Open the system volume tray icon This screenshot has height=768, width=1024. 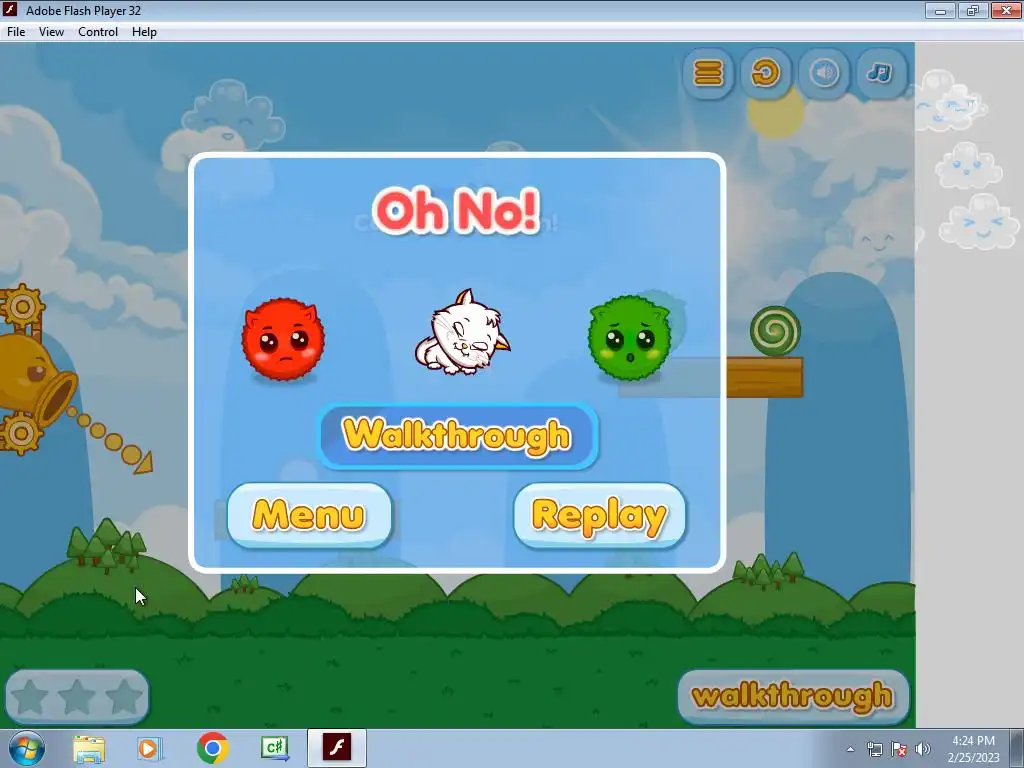point(923,749)
